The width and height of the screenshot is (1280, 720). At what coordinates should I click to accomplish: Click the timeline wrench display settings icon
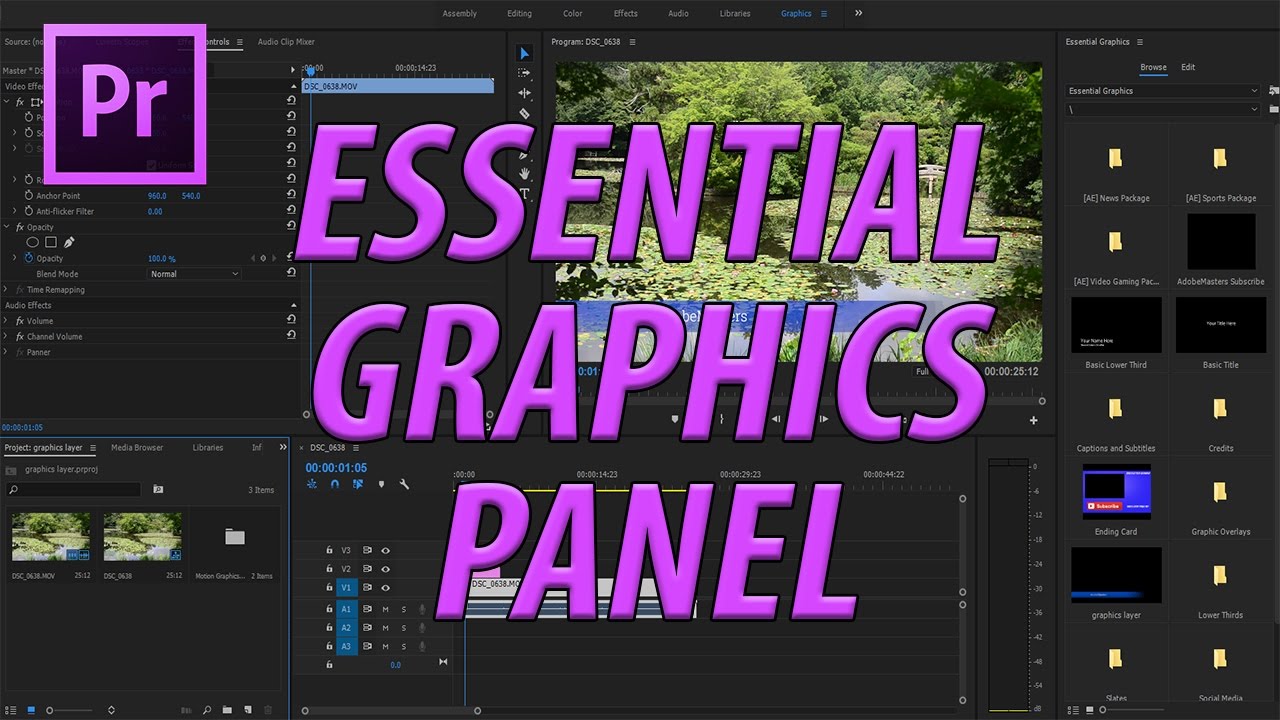[x=404, y=484]
